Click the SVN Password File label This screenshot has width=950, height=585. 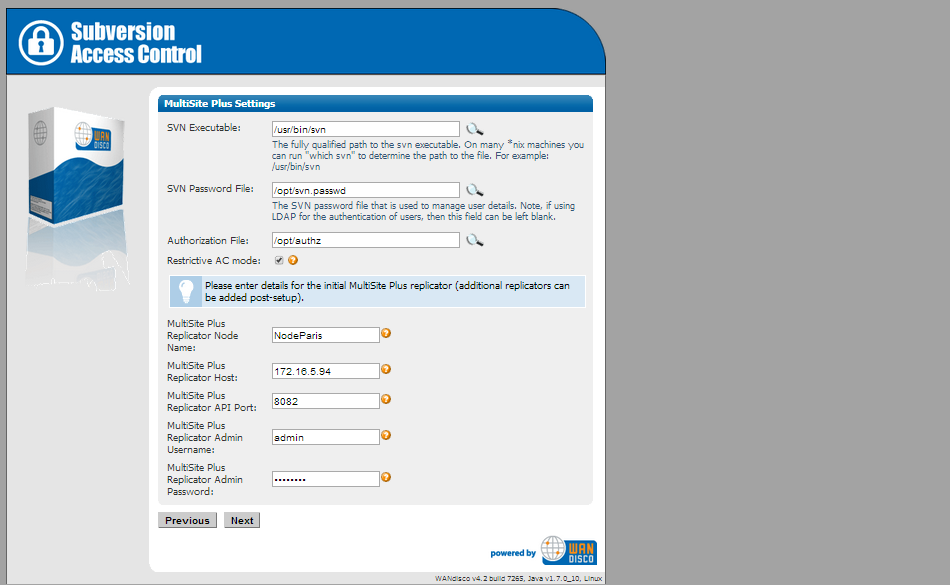click(x=210, y=189)
